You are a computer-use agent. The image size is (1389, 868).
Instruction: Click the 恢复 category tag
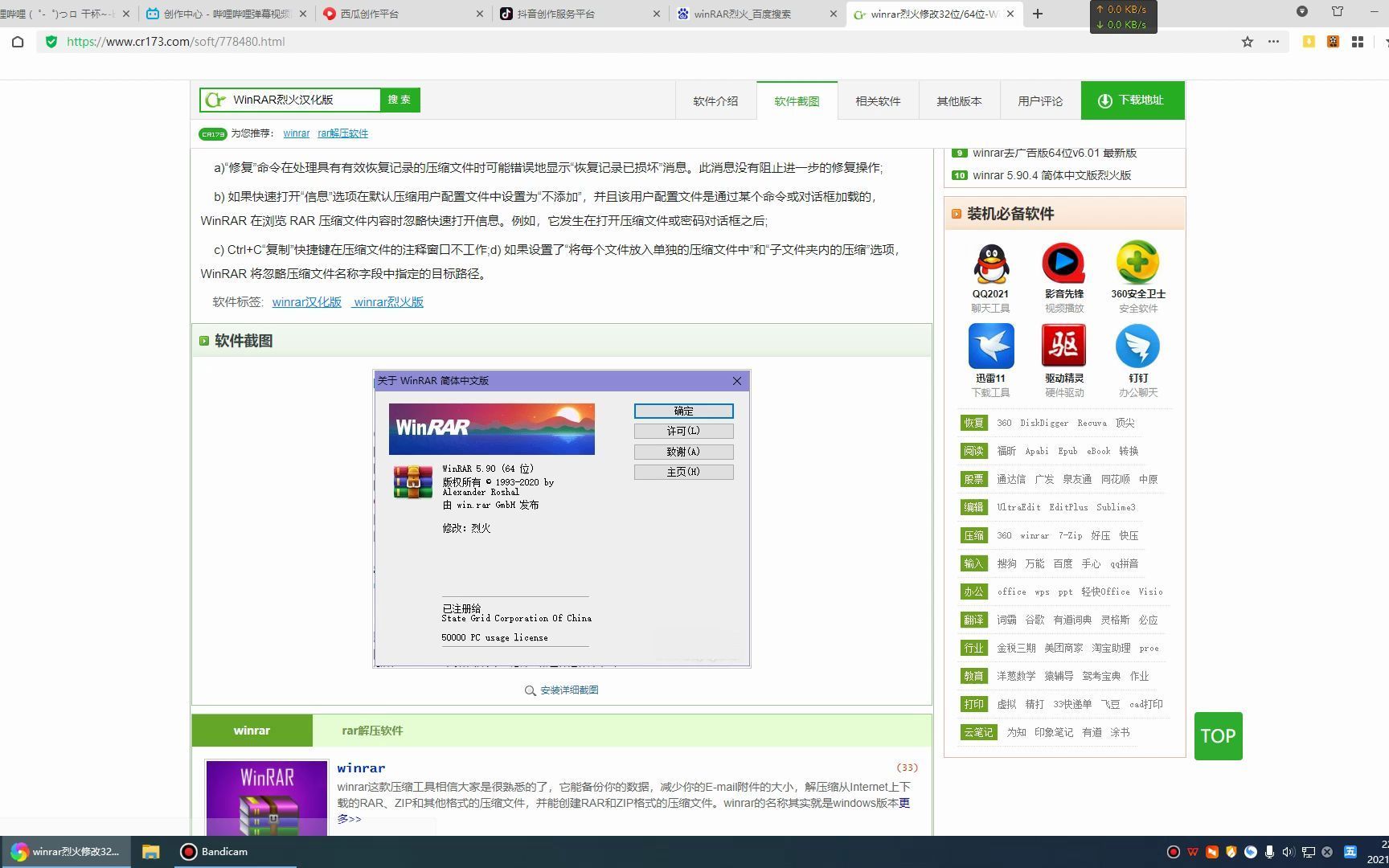973,423
